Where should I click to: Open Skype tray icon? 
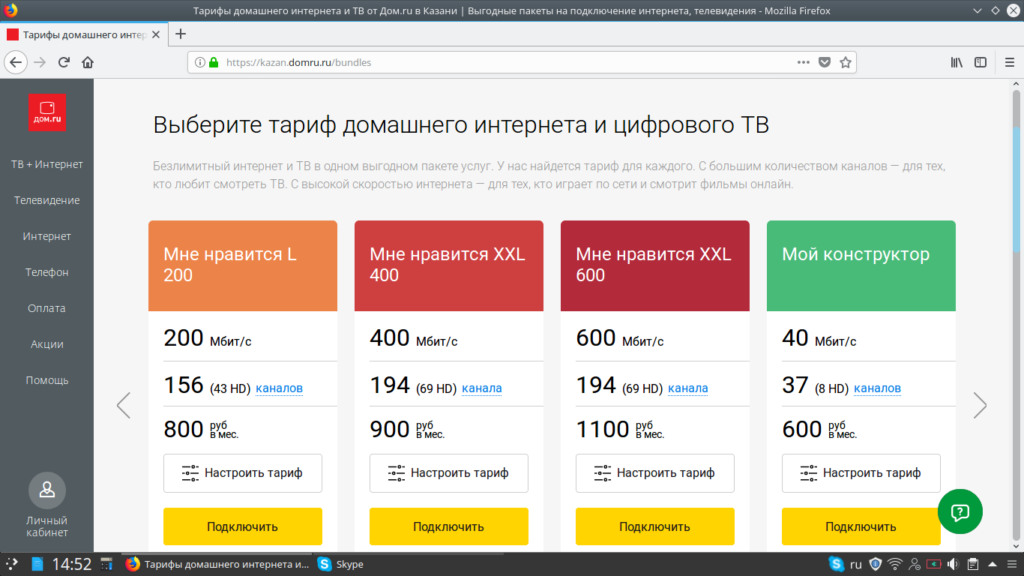click(836, 564)
